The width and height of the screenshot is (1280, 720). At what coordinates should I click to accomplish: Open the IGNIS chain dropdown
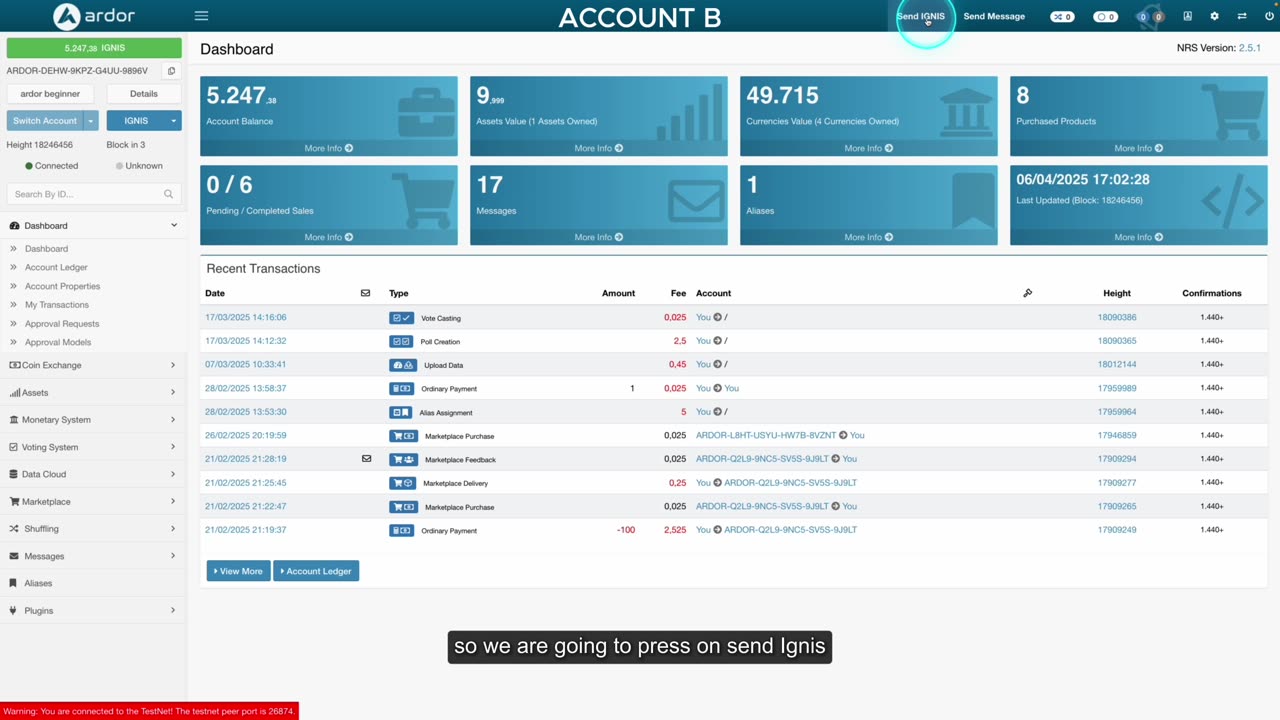point(144,121)
